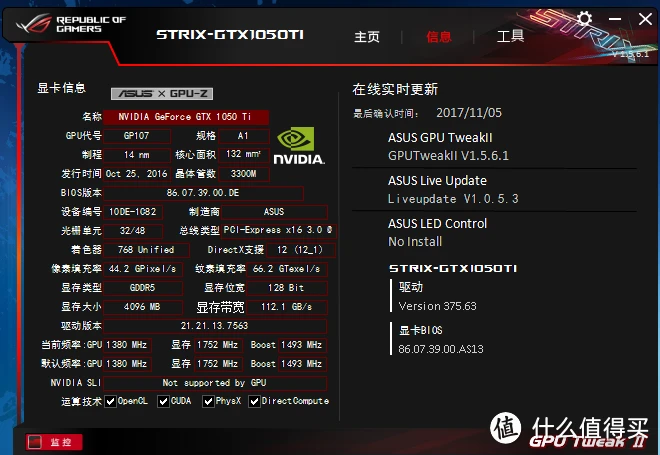
Task: Click the 显存大小 value 4096 MB
Action: coord(143,307)
